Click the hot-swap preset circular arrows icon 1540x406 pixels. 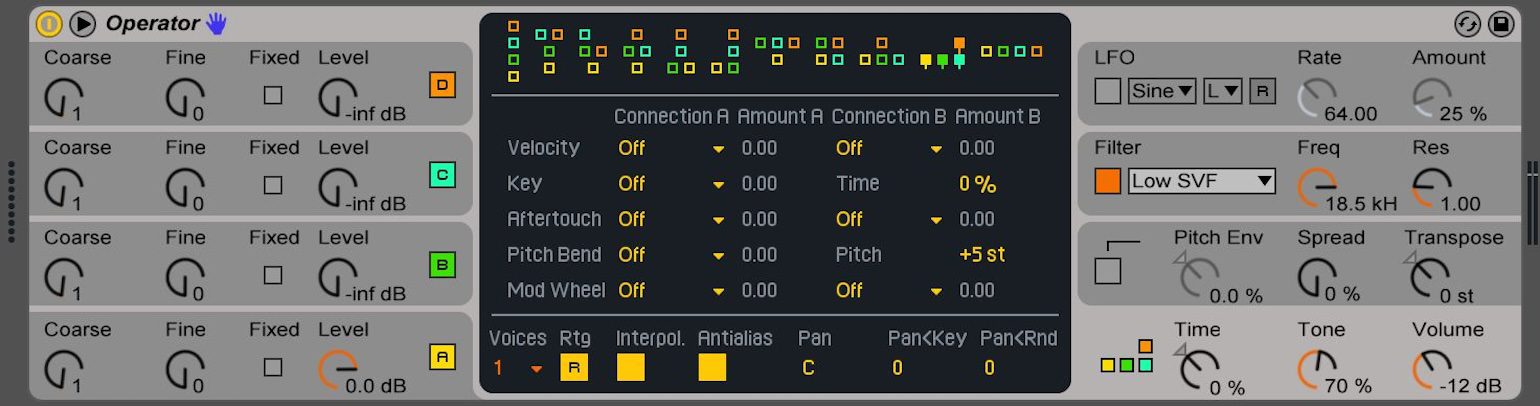coord(1467,23)
